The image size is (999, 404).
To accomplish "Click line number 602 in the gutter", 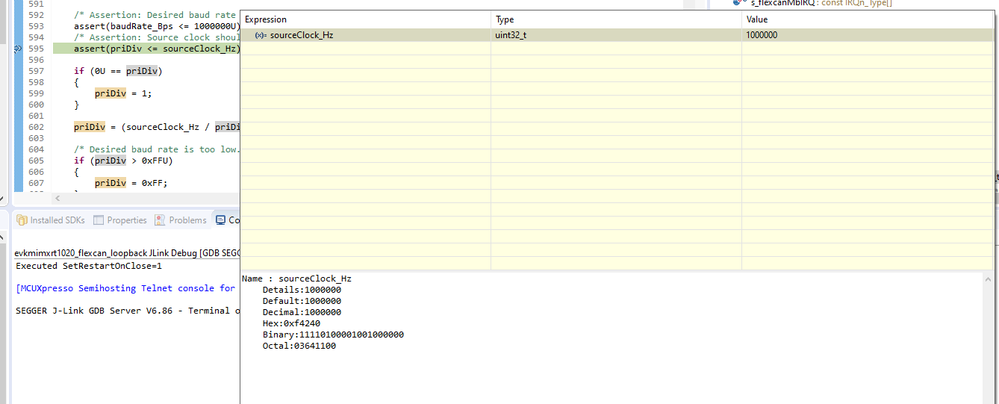I will pyautogui.click(x=37, y=127).
